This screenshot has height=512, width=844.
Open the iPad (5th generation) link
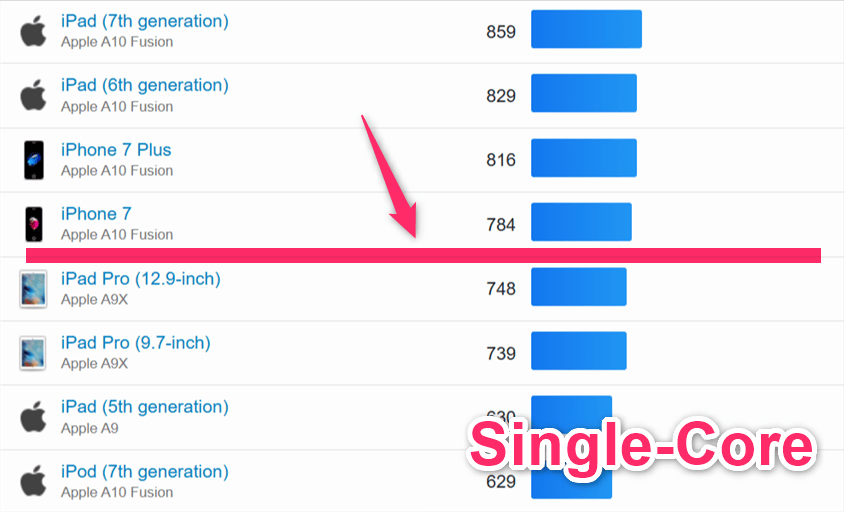point(144,407)
